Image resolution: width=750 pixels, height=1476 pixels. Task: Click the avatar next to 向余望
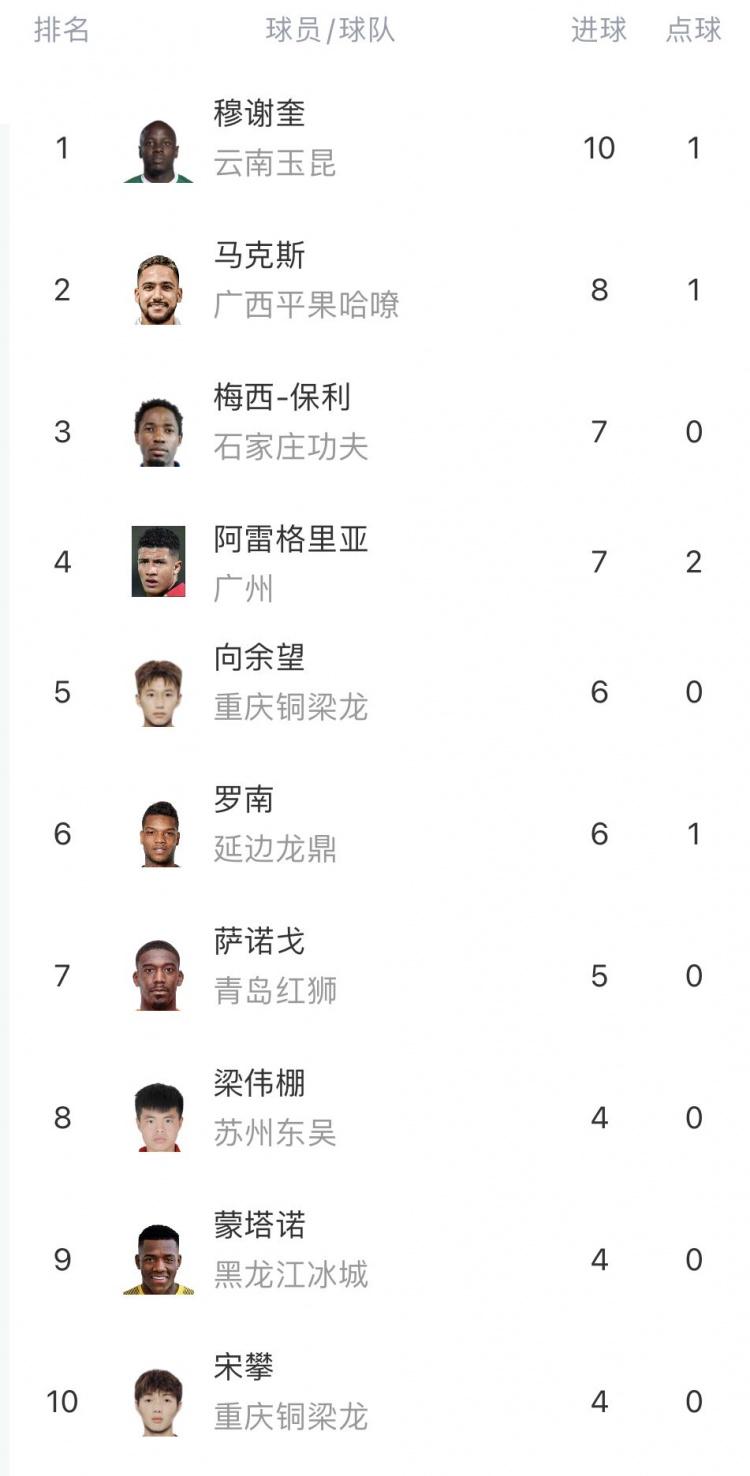click(158, 692)
